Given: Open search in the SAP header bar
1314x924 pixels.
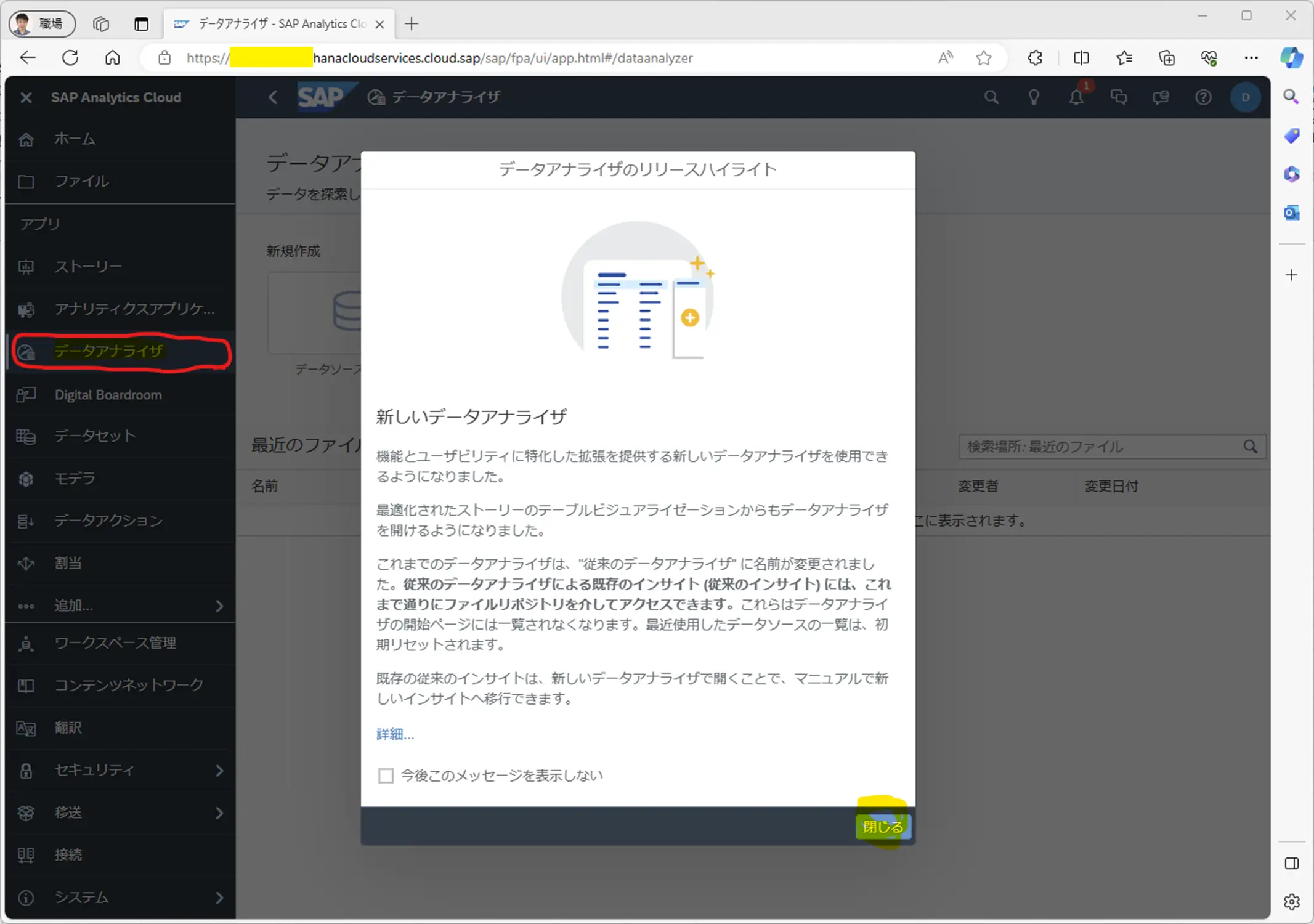Looking at the screenshot, I should click(x=991, y=97).
